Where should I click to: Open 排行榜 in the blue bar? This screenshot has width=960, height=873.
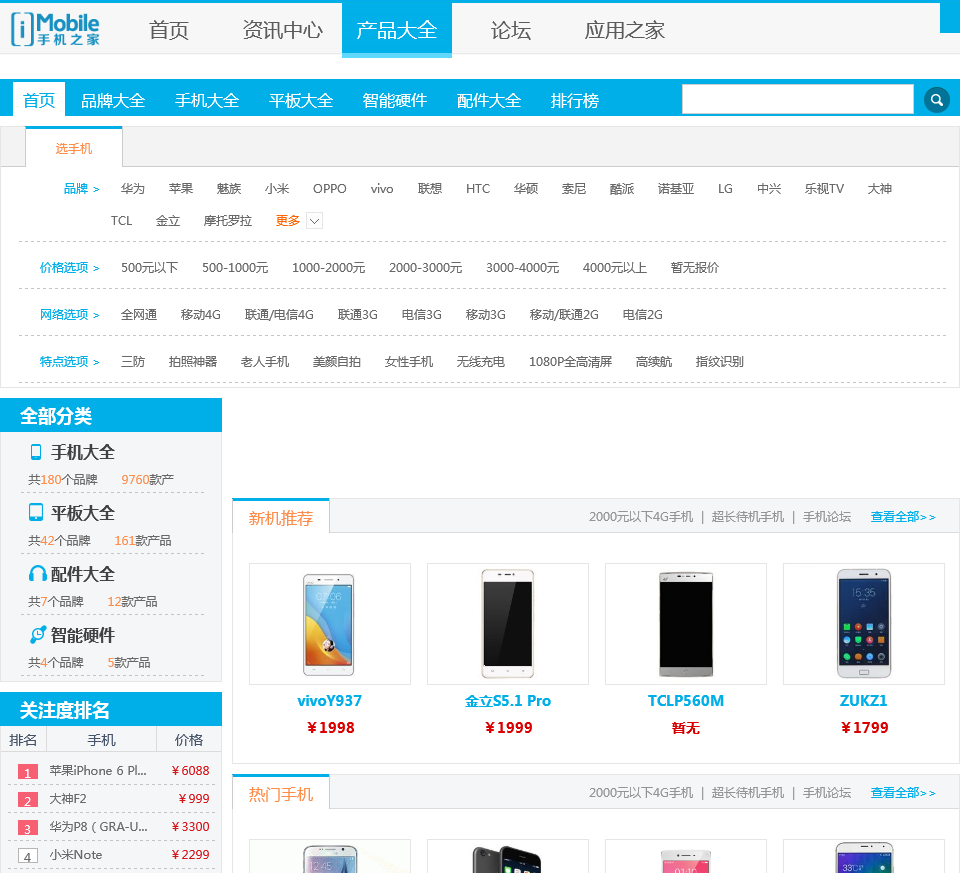pyautogui.click(x=574, y=100)
